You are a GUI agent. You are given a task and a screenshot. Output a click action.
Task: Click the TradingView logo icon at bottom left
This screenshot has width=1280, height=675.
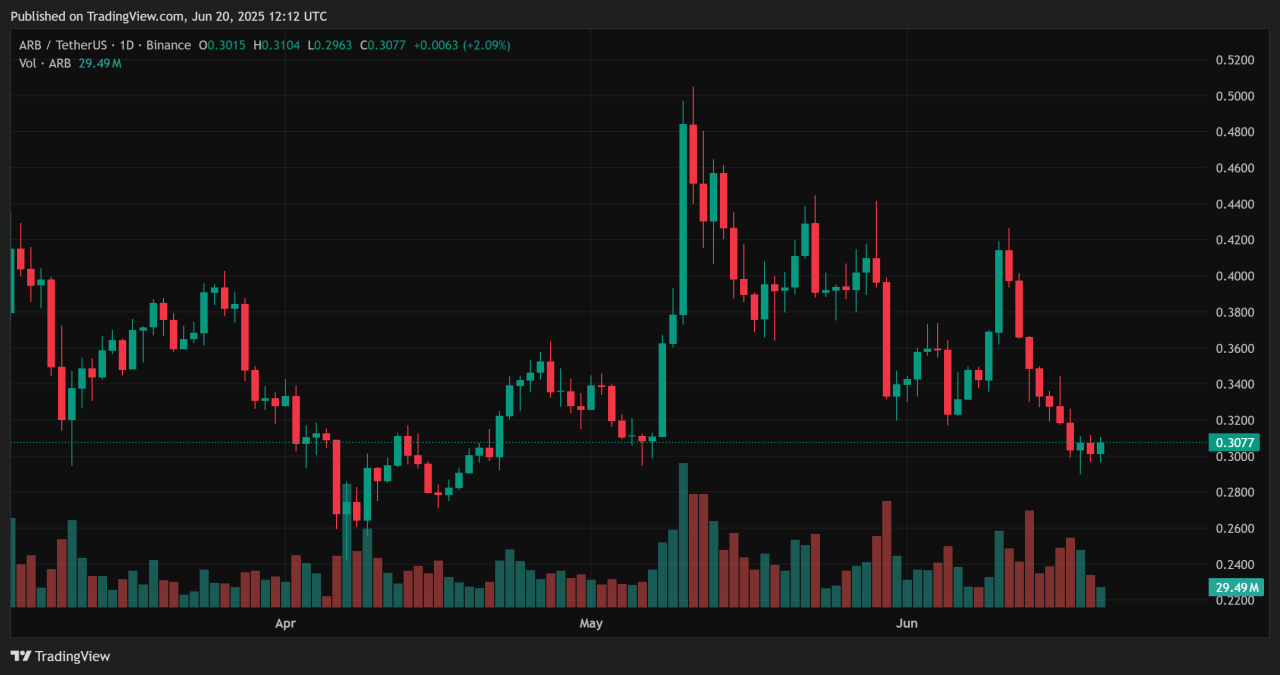[x=21, y=656]
